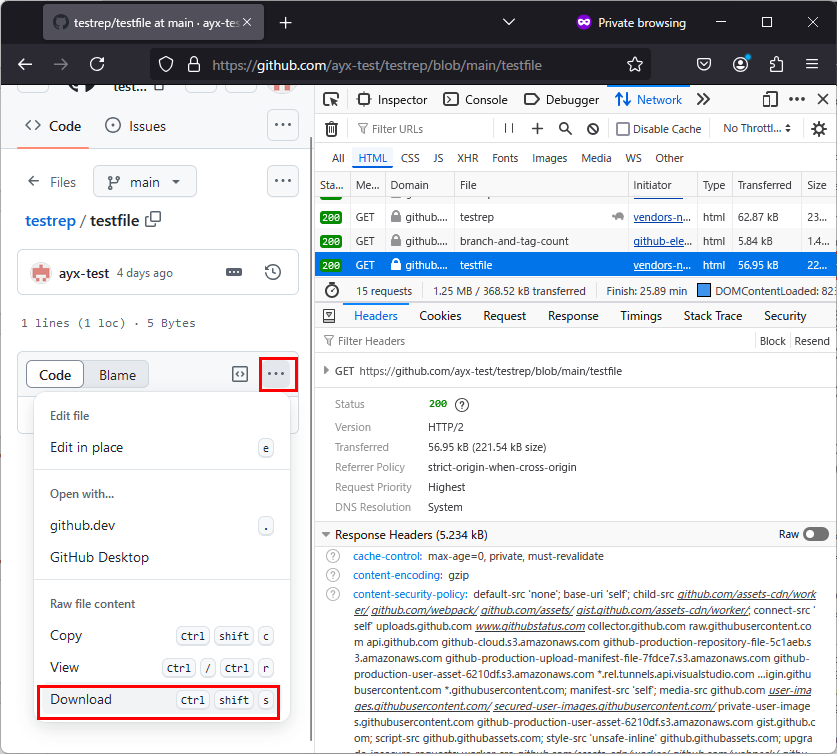Activate the element picker in DevTools
Screen dimensions: 837x754
pos(331,100)
